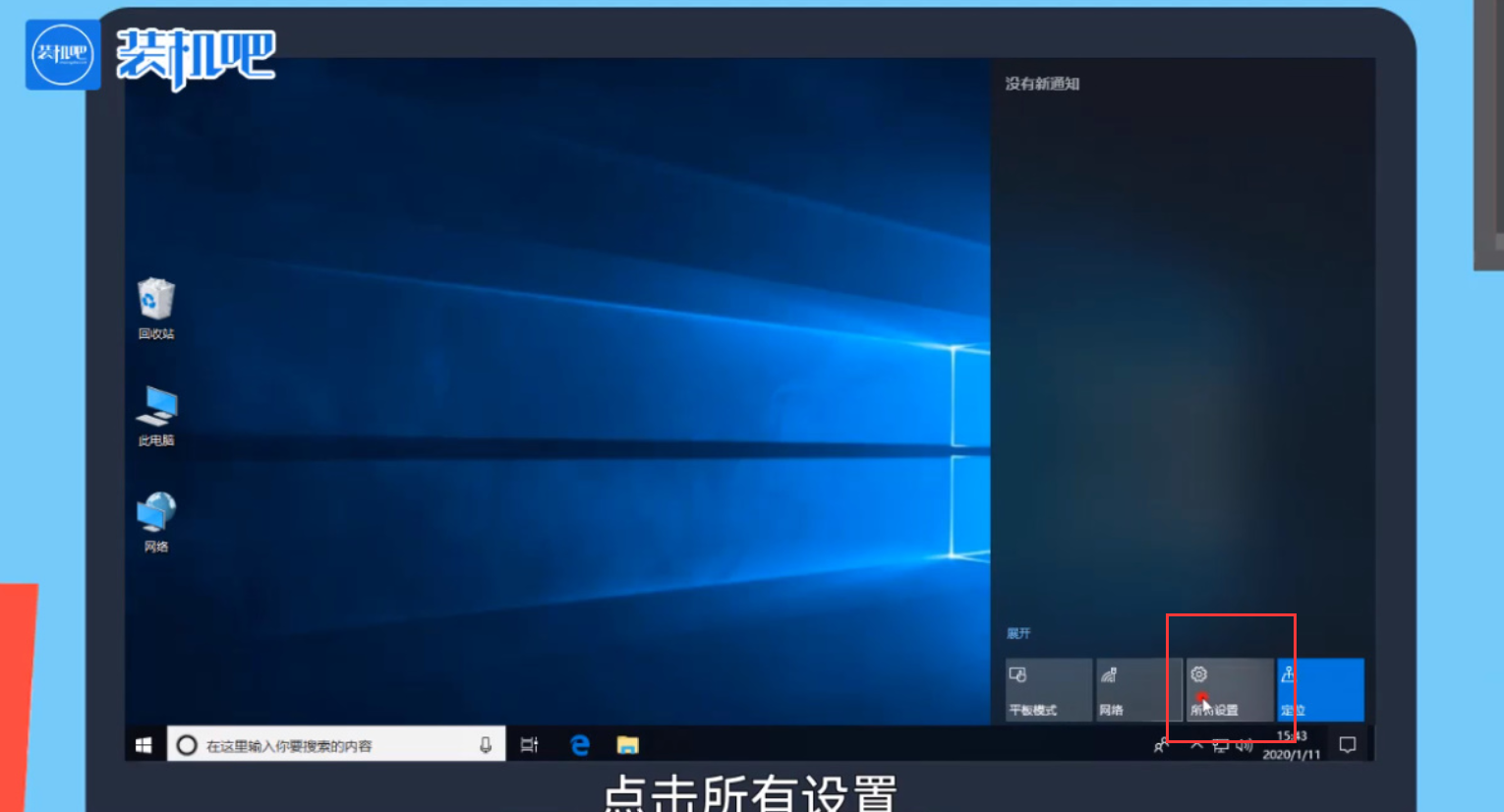
Task: Click the volume speaker tray icon
Action: click(1244, 746)
